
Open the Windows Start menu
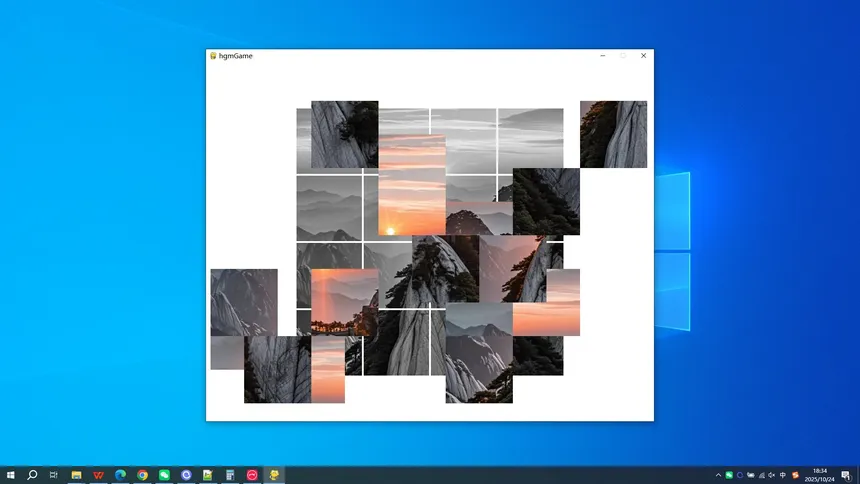click(10, 475)
